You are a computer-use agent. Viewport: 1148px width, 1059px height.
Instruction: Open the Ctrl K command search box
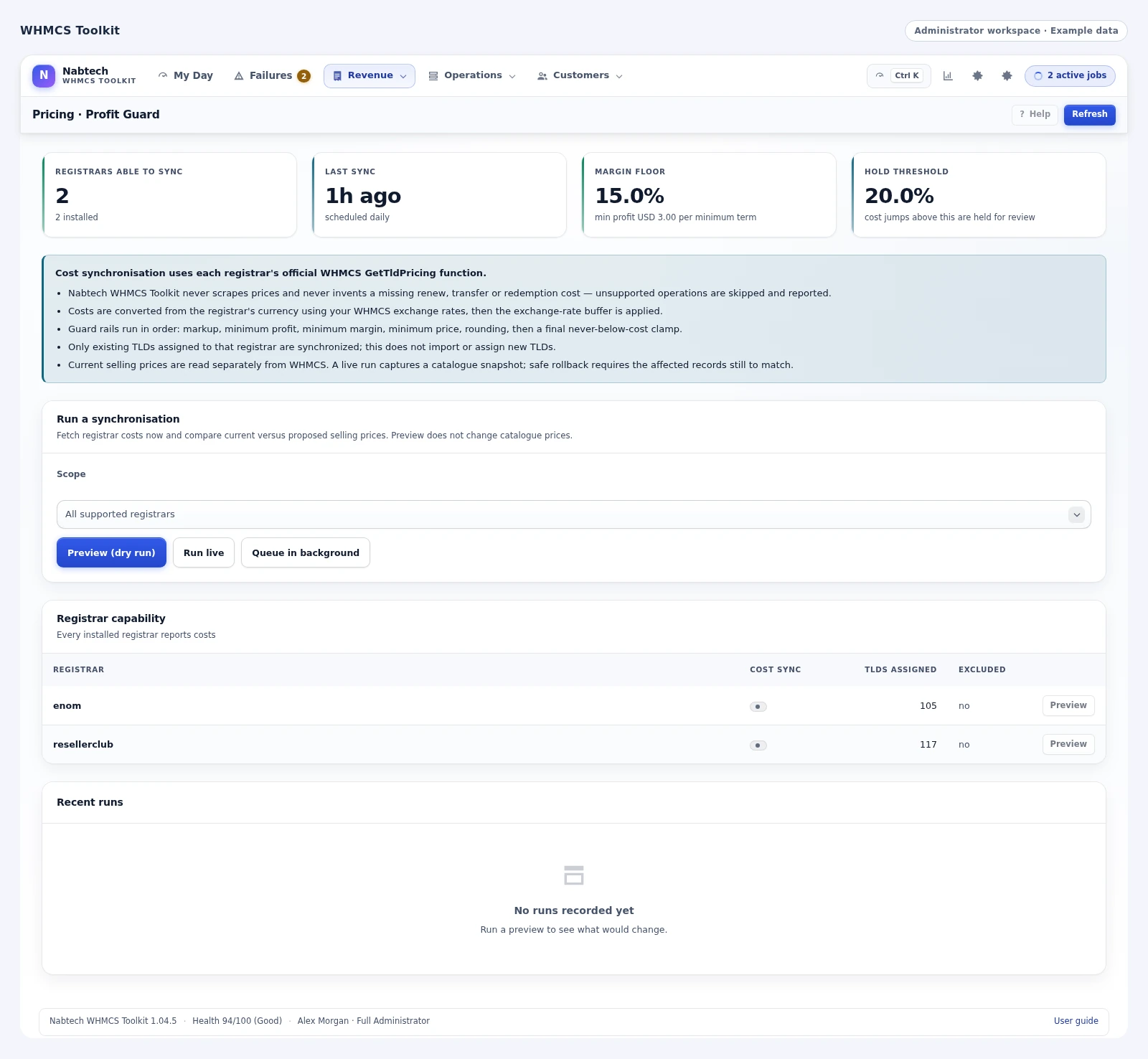click(x=899, y=75)
